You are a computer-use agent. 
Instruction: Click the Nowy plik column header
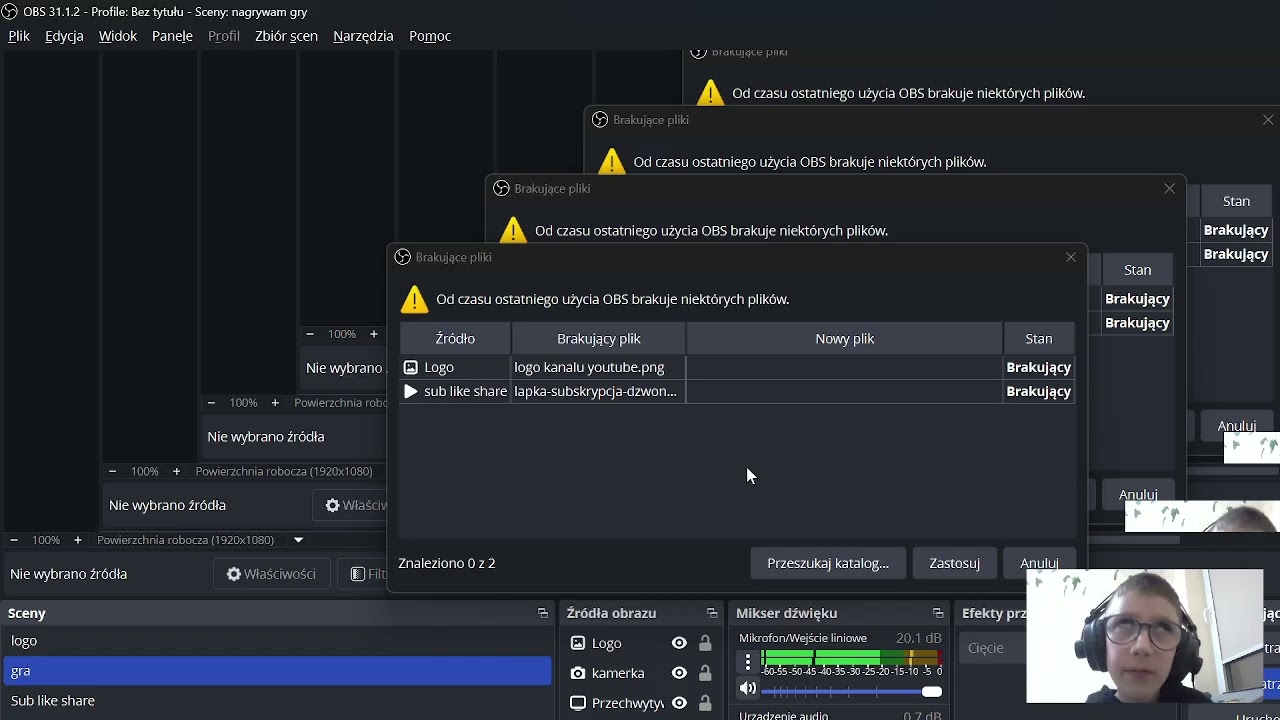point(844,339)
